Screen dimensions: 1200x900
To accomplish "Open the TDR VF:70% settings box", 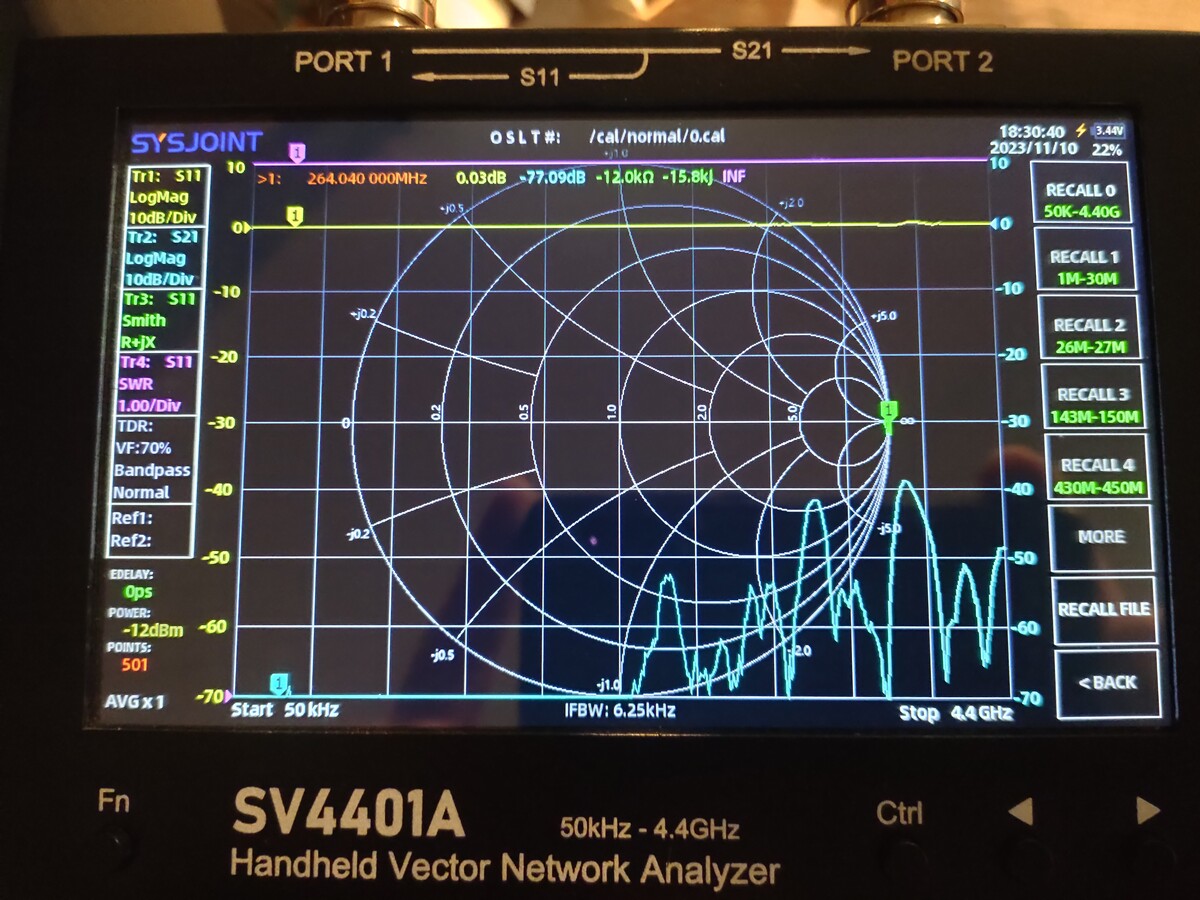I will [153, 459].
